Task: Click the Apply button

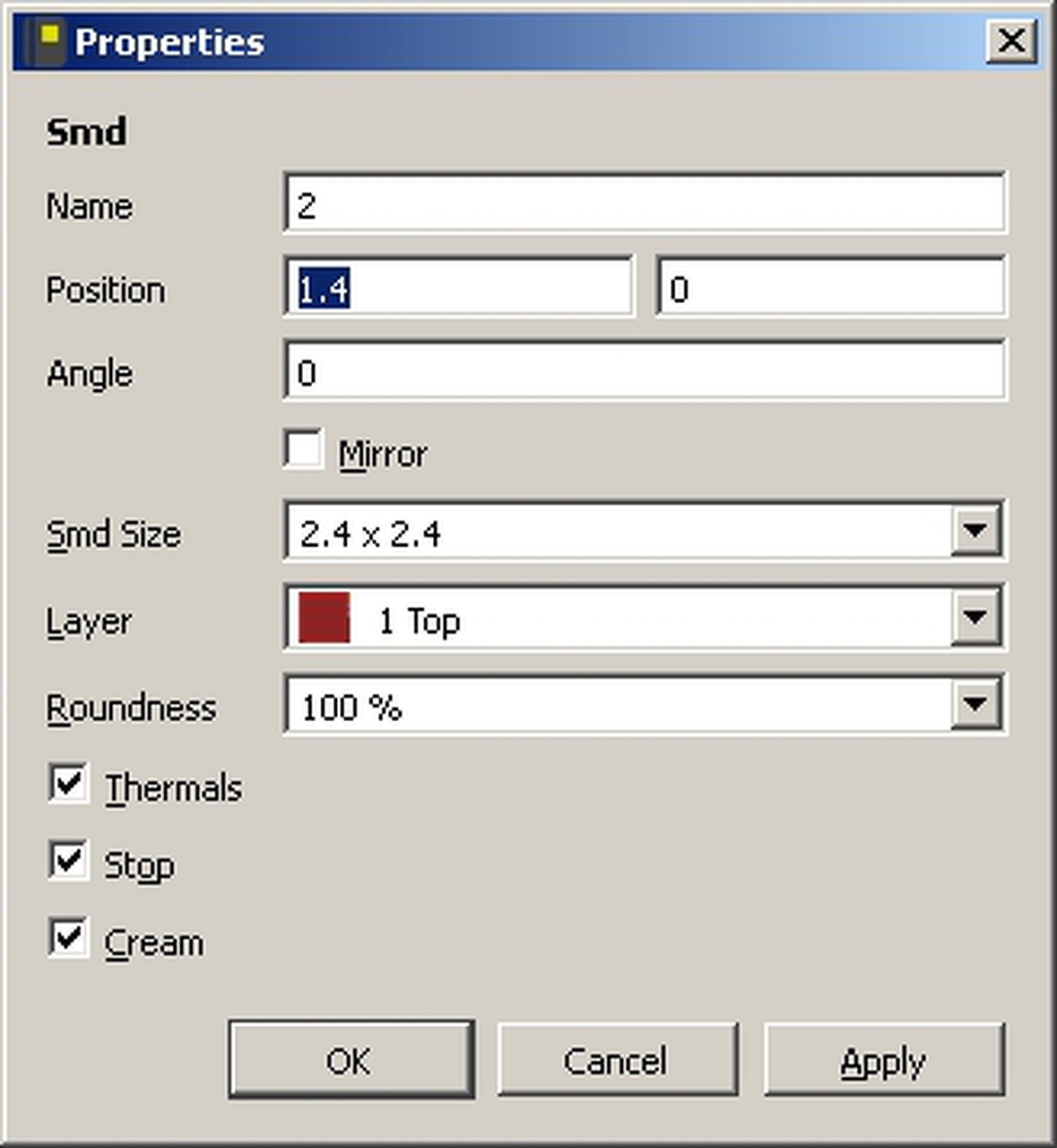Action: point(884,1060)
